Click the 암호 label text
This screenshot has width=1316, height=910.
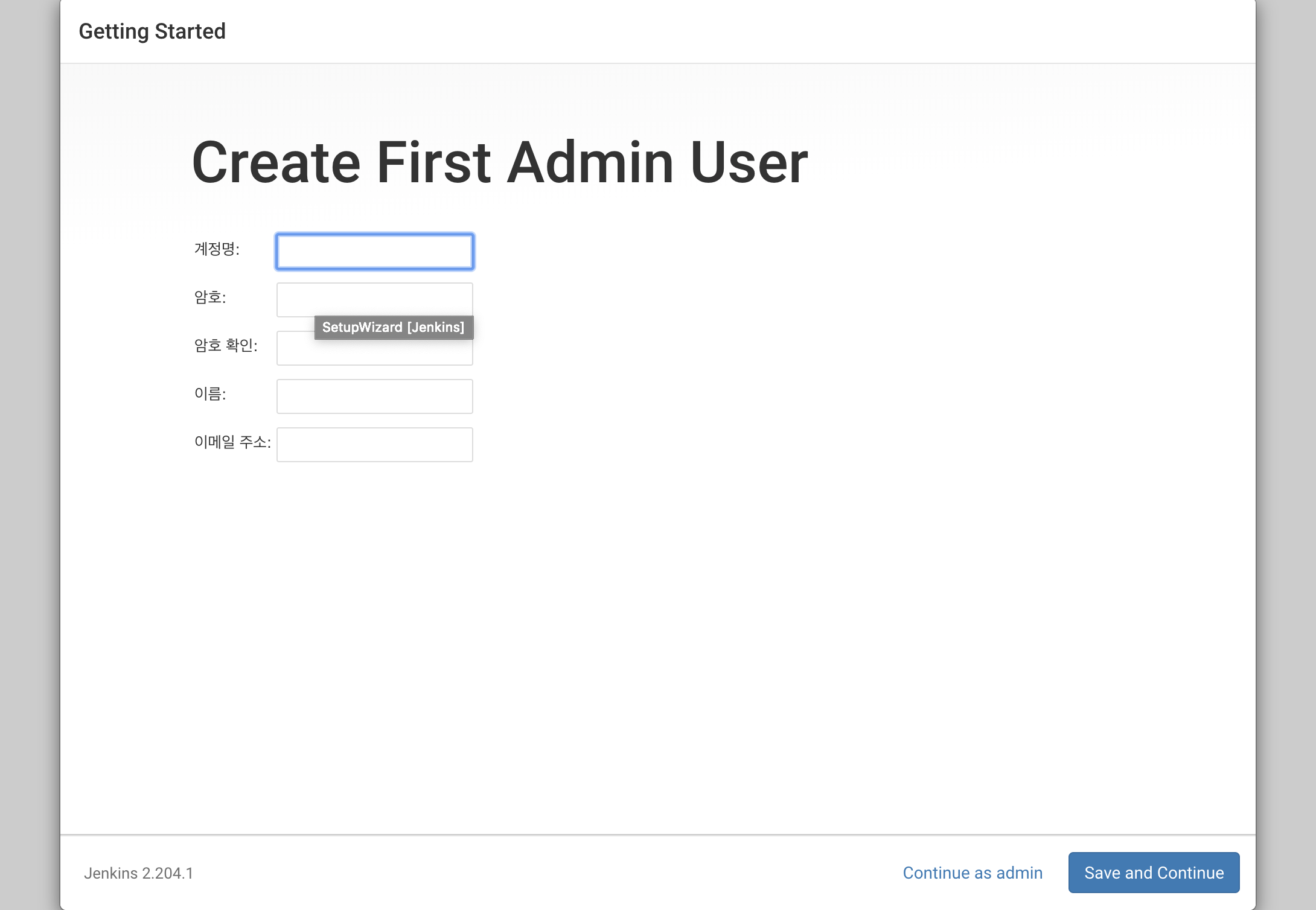tap(209, 297)
